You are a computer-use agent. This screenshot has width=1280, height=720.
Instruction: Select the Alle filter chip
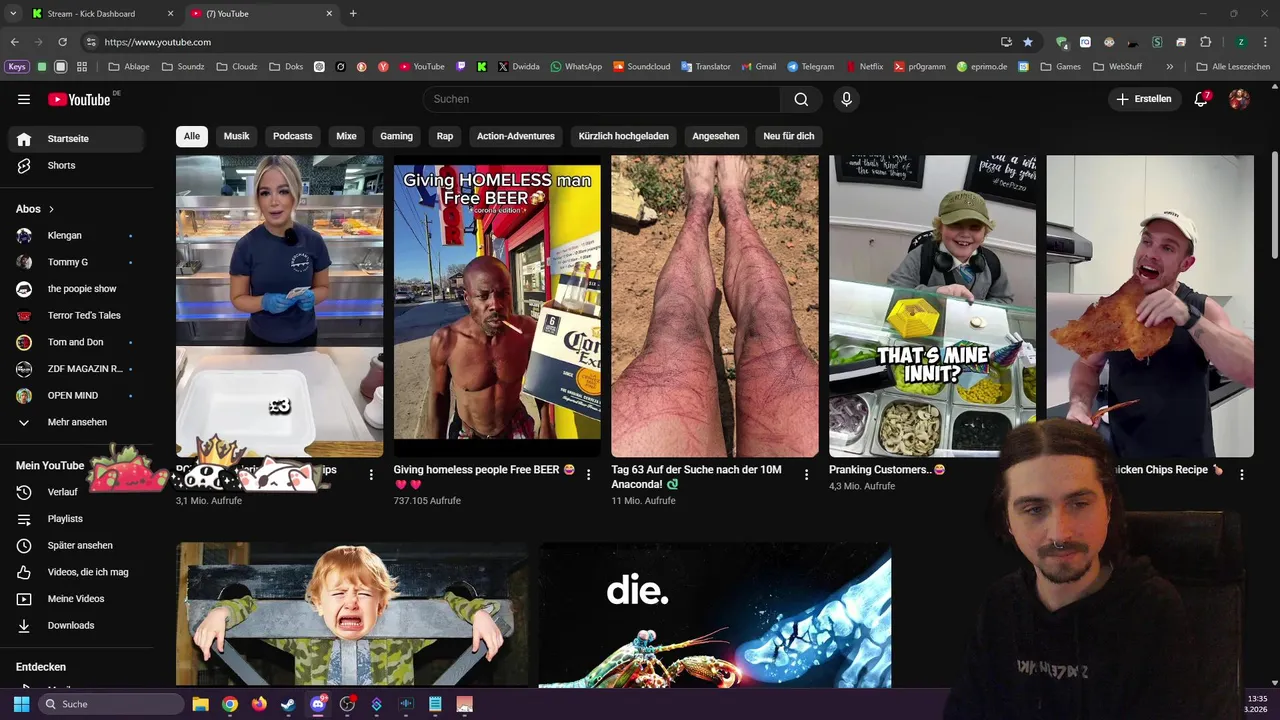click(x=192, y=136)
